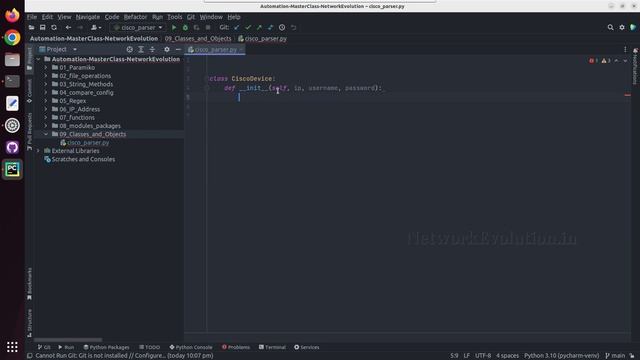Open the TODO tool window
The width and height of the screenshot is (640, 360).
(x=149, y=347)
